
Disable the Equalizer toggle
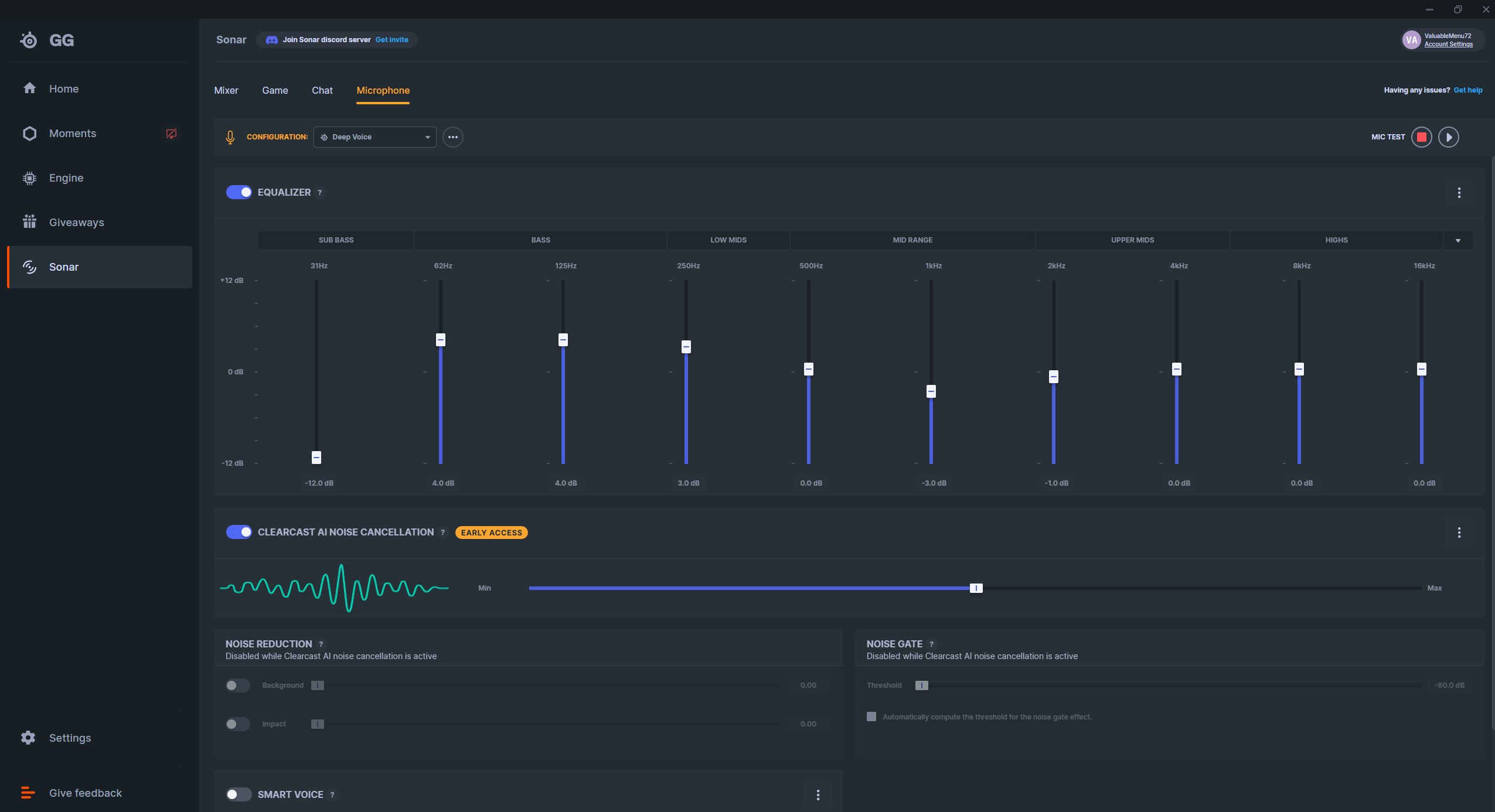click(239, 192)
